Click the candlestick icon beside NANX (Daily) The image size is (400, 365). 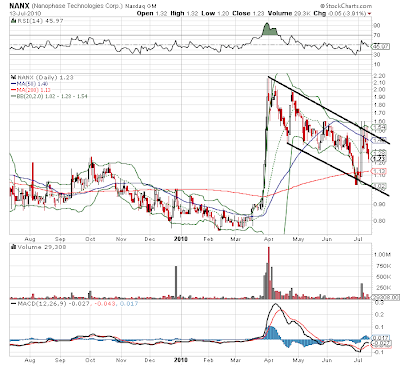point(13,77)
